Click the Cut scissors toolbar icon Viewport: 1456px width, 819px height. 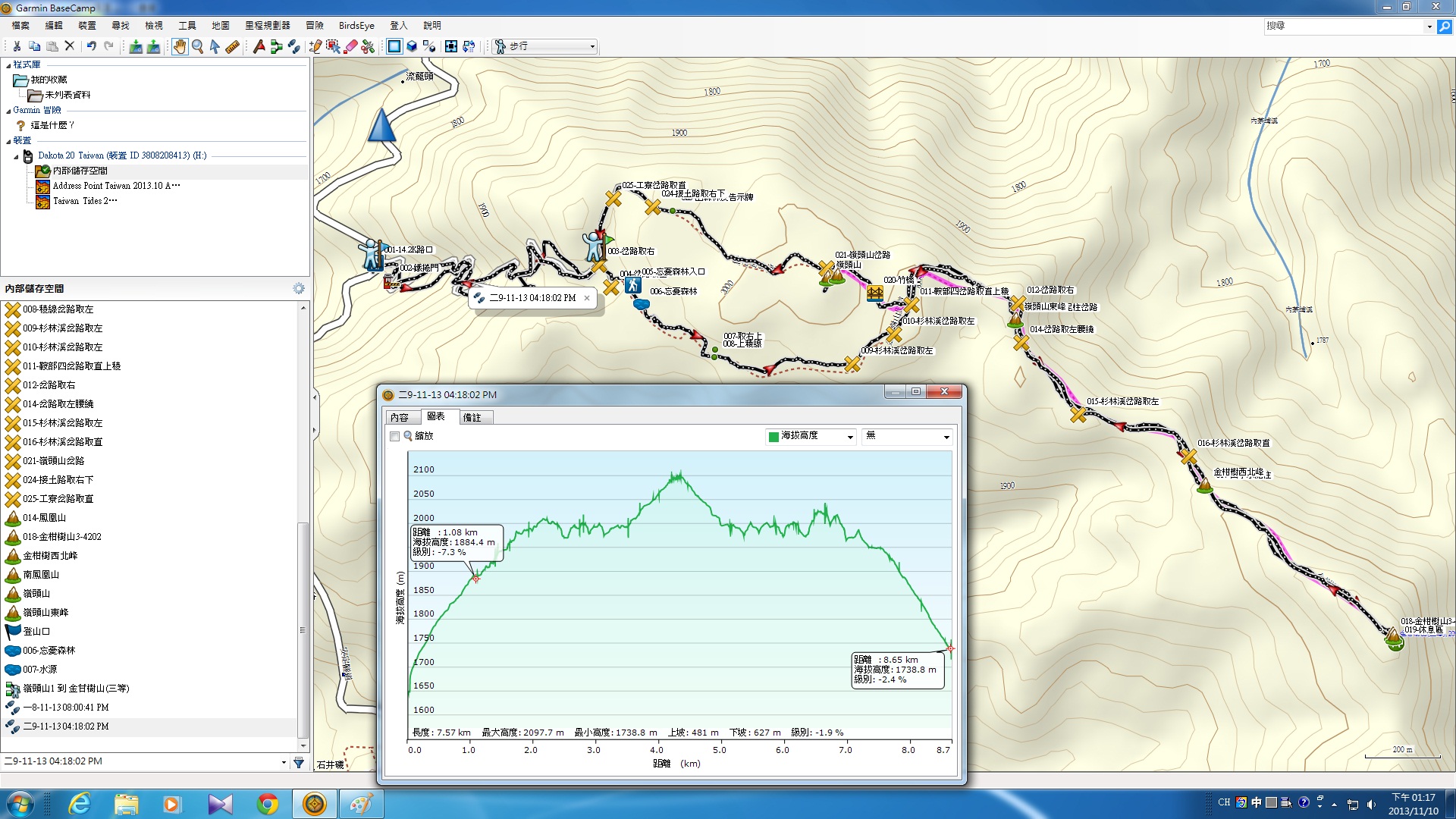[x=17, y=46]
